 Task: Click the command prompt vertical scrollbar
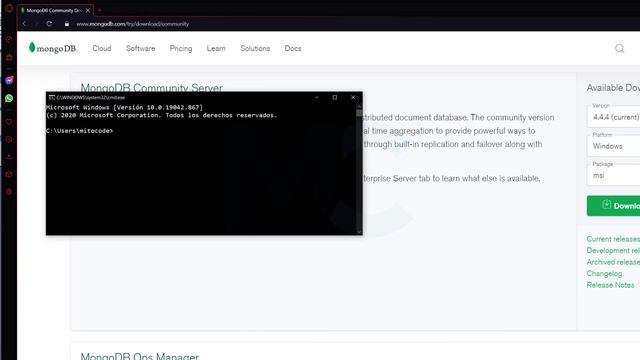(x=359, y=169)
